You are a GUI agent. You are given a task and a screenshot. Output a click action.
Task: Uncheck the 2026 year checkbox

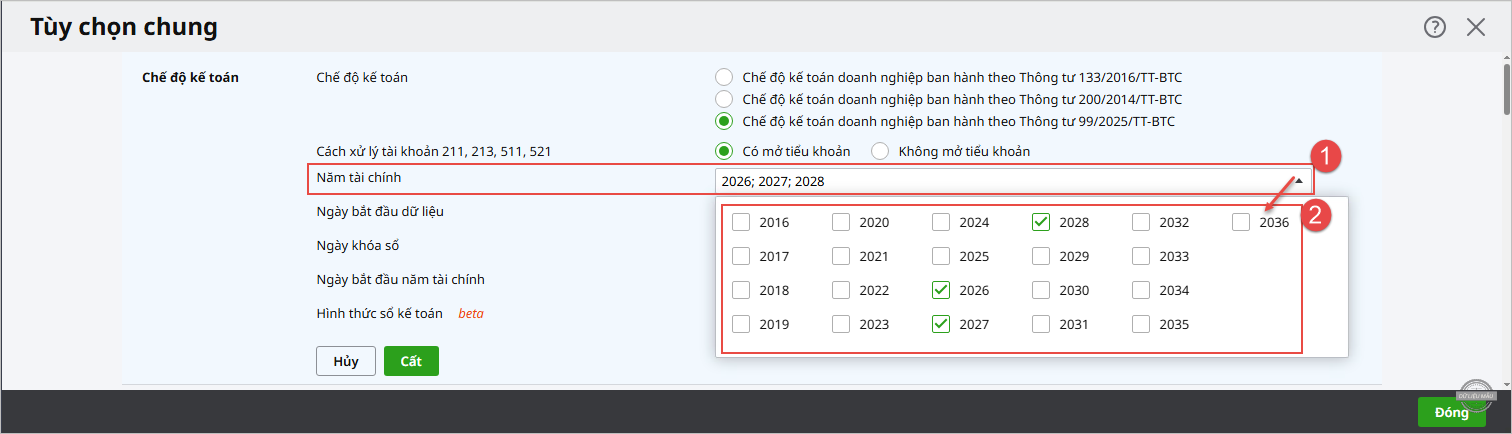coord(941,290)
